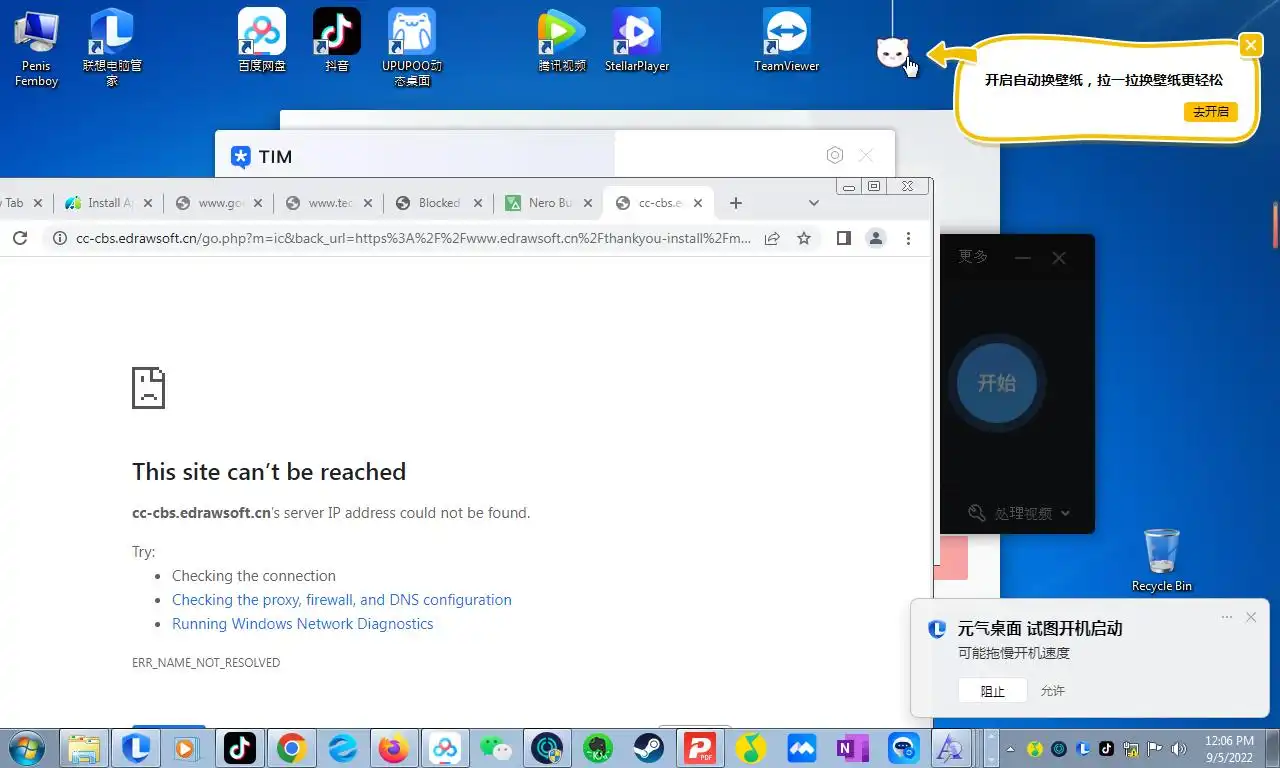Open more options on startup notification

(x=1227, y=617)
